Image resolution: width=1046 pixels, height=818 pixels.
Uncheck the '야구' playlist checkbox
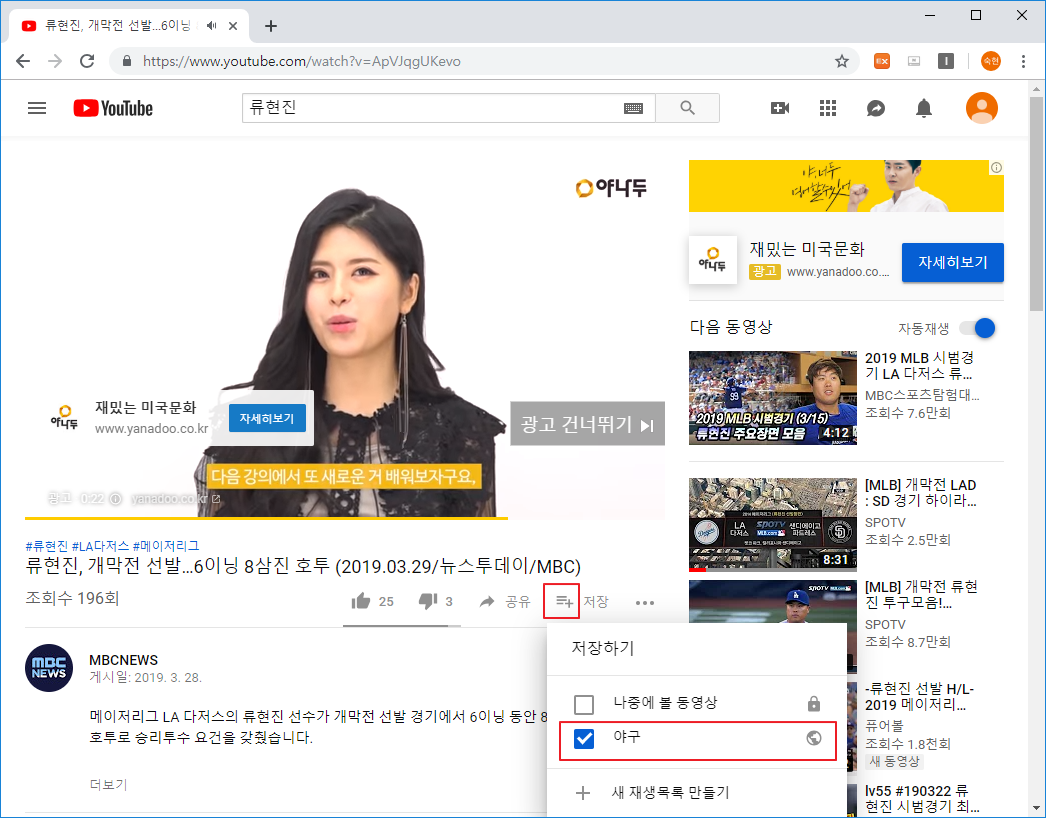pos(584,739)
